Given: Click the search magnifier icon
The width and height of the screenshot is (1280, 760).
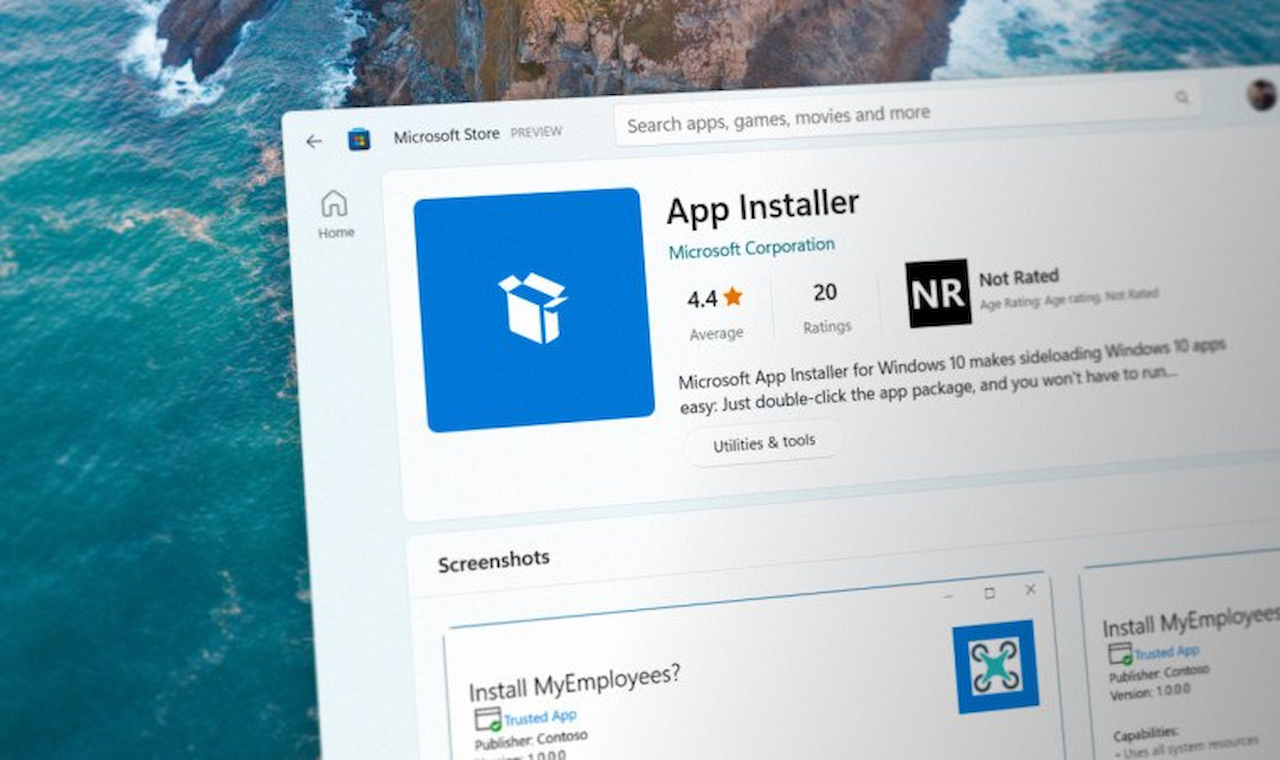Looking at the screenshot, I should pyautogui.click(x=1183, y=97).
